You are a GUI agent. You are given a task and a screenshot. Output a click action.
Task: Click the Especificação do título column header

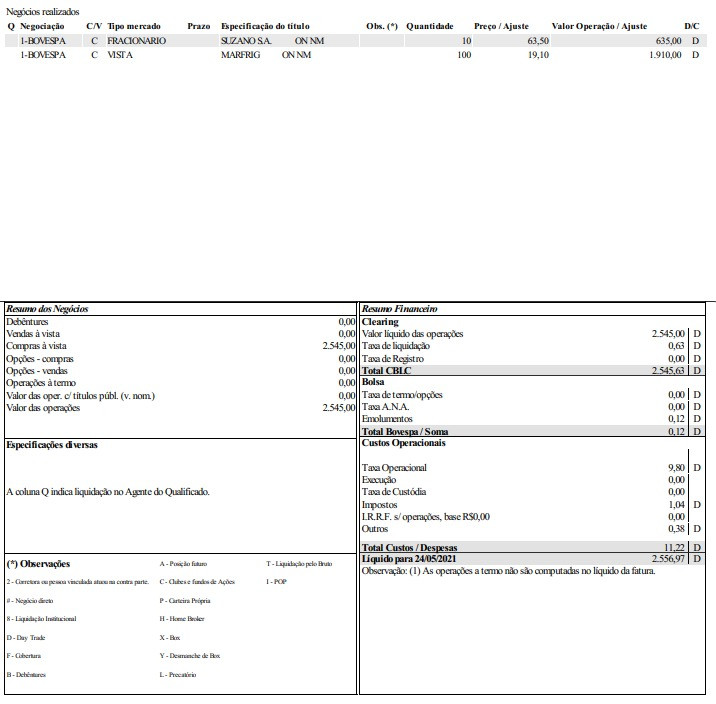coord(265,26)
